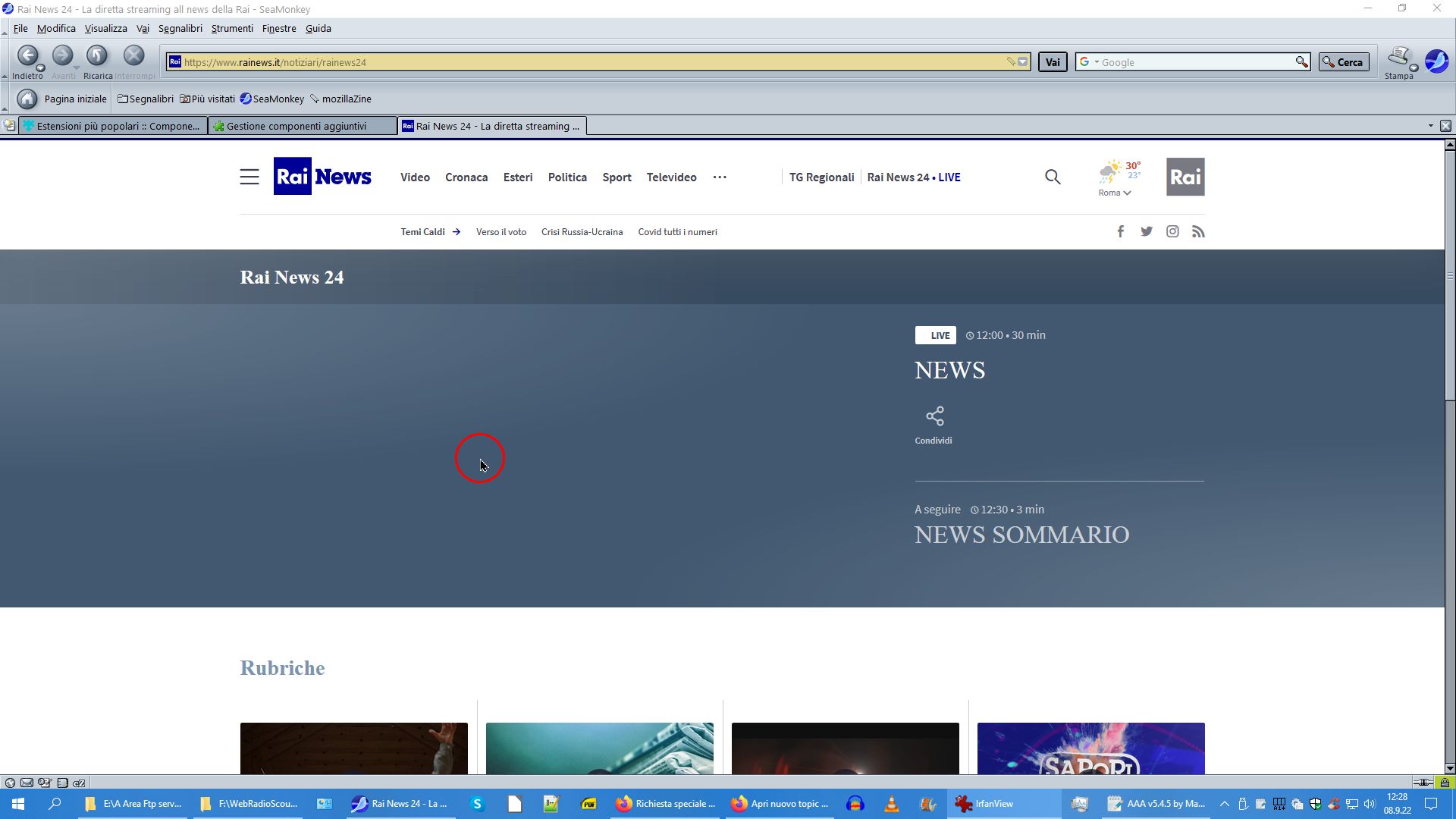Open Crisi Russia-Ucraina hot topic
The image size is (1456, 819).
click(x=582, y=232)
